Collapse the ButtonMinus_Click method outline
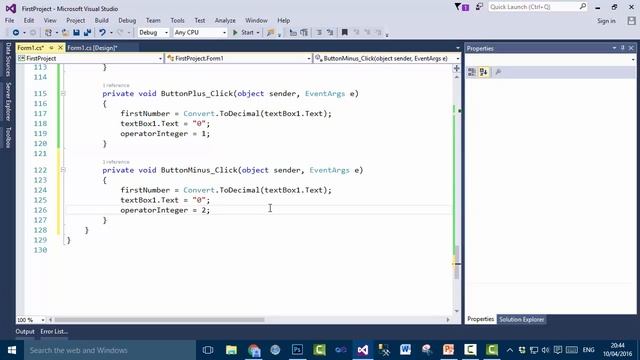This screenshot has width=640, height=360. (x=63, y=170)
